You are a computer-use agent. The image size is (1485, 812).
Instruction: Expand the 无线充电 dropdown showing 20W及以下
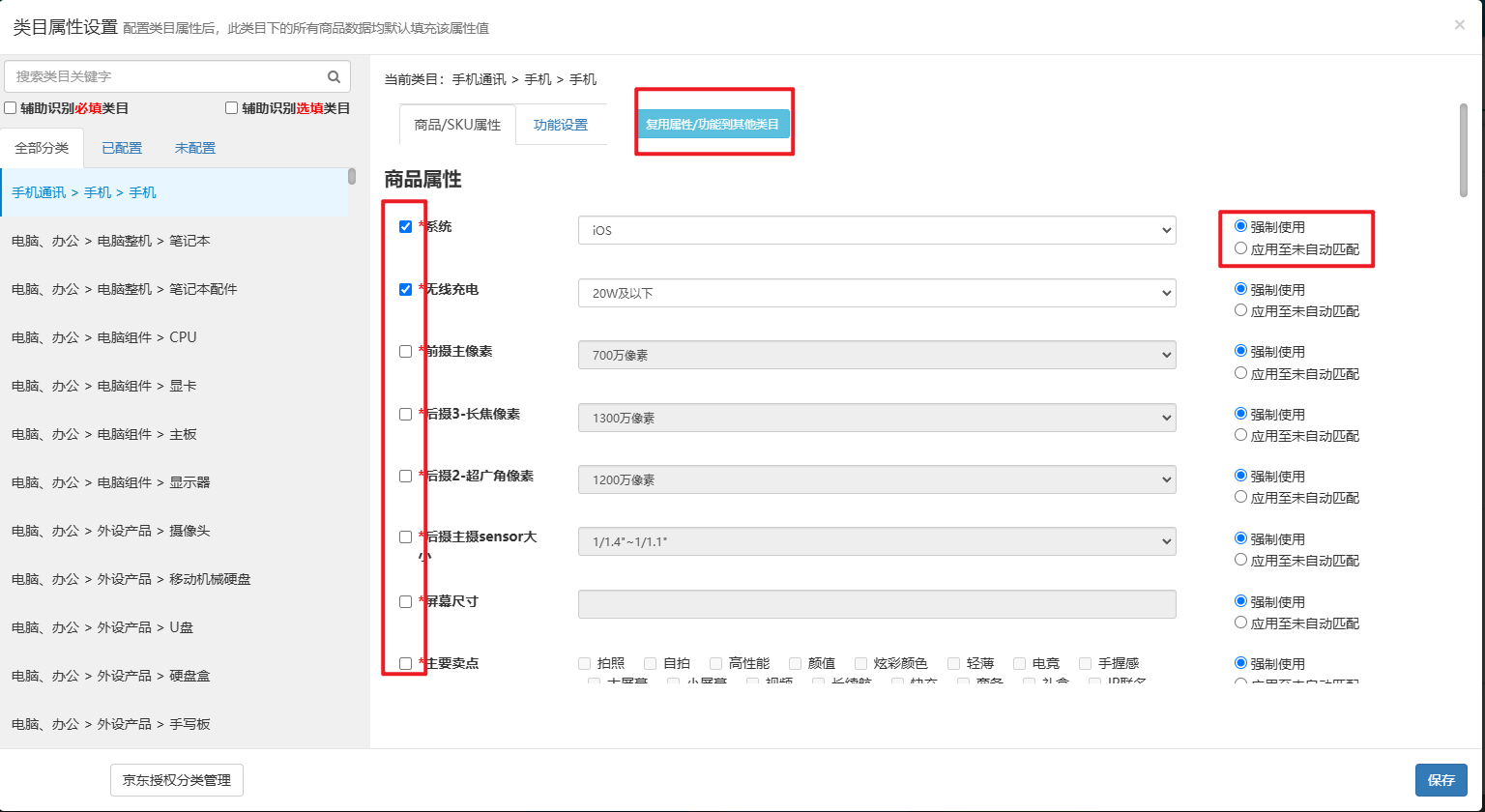point(876,293)
